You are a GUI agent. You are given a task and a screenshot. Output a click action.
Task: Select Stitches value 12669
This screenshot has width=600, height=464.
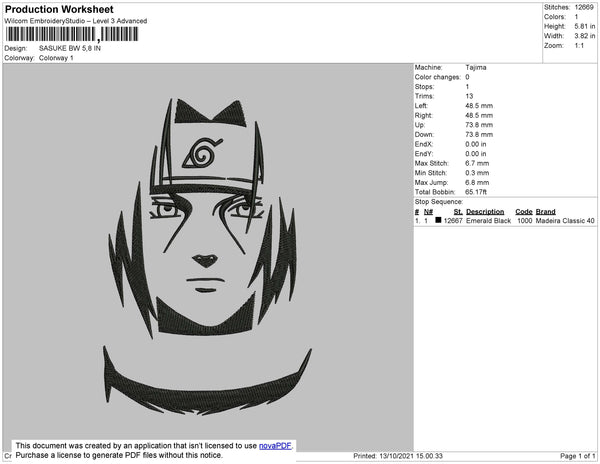584,7
